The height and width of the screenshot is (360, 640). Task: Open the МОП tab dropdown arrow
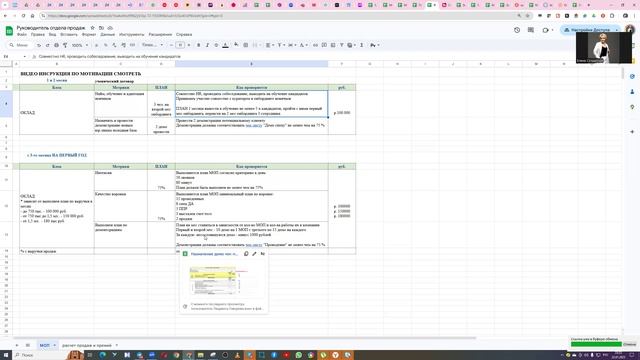click(54, 345)
